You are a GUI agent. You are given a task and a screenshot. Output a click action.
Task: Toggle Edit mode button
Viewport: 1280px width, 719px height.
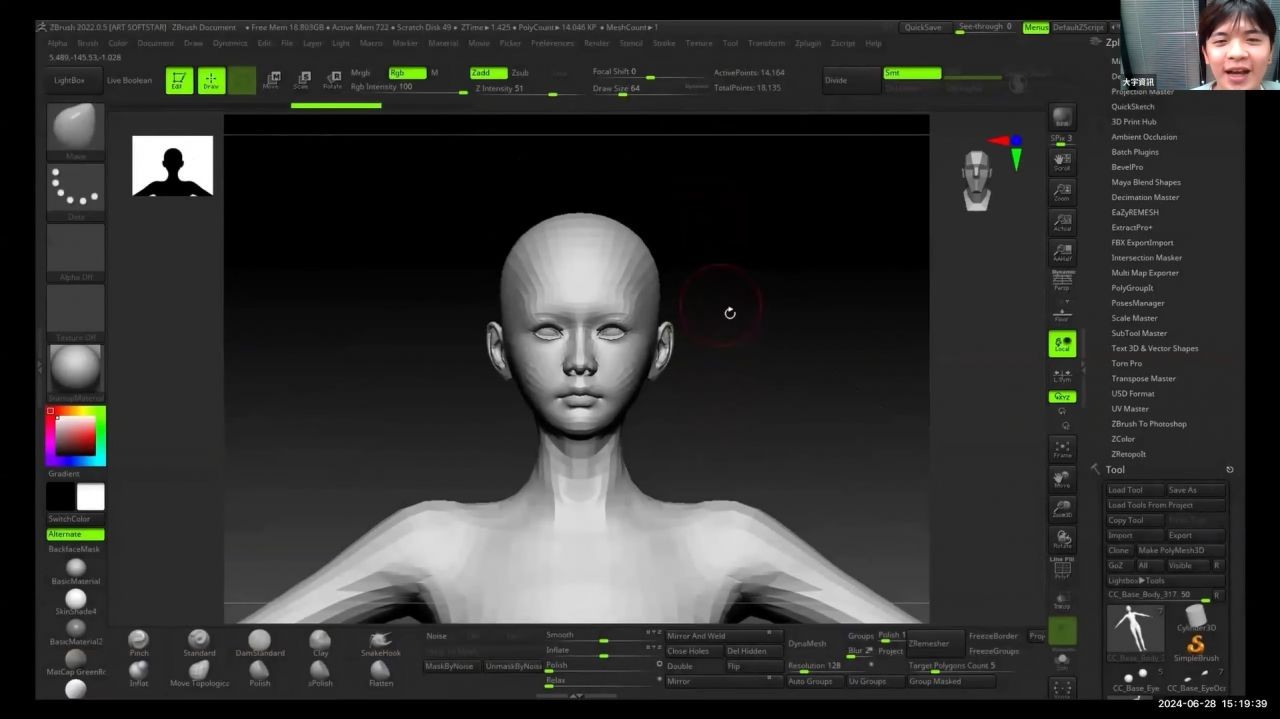179,81
